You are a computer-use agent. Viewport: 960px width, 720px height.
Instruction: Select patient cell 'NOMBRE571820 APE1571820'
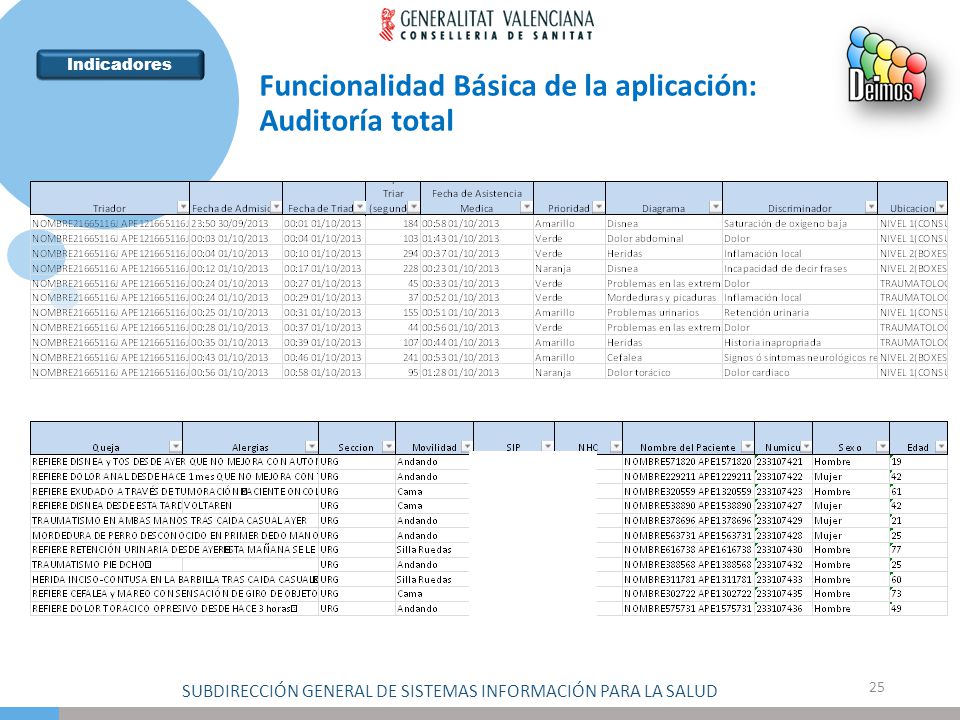click(x=688, y=462)
